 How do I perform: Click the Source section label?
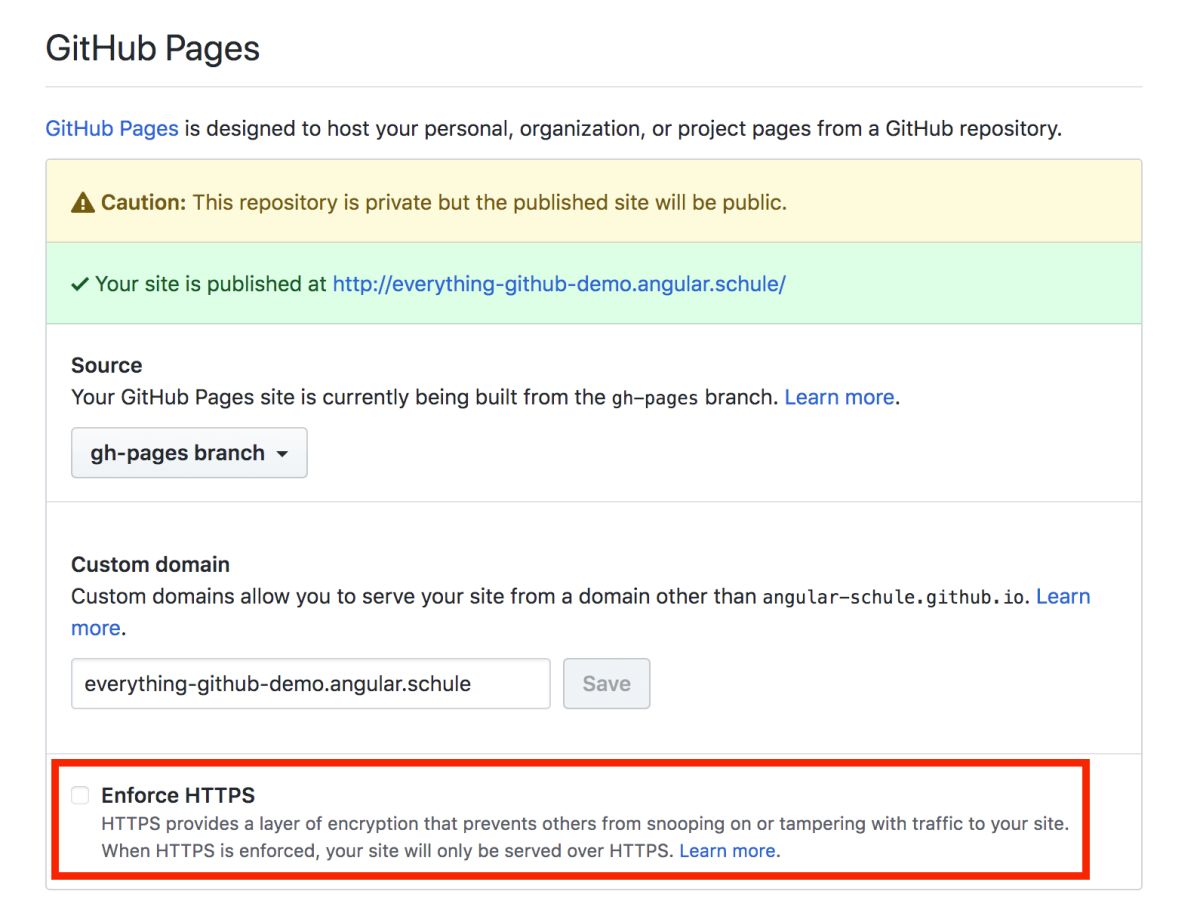click(x=107, y=365)
